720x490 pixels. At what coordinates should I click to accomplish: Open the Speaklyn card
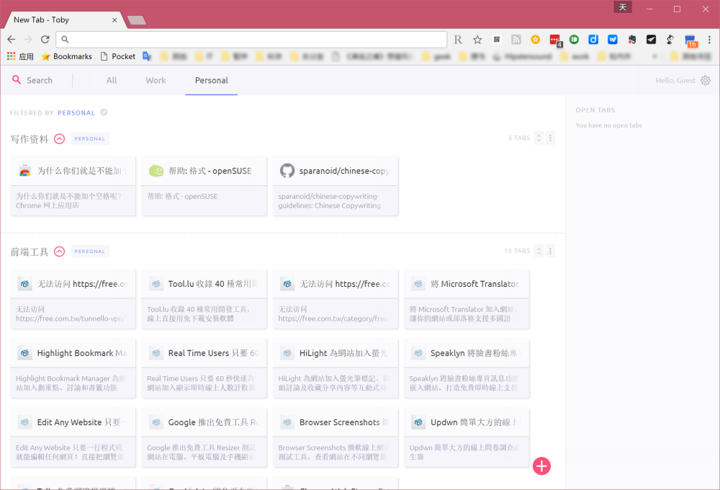pyautogui.click(x=467, y=368)
